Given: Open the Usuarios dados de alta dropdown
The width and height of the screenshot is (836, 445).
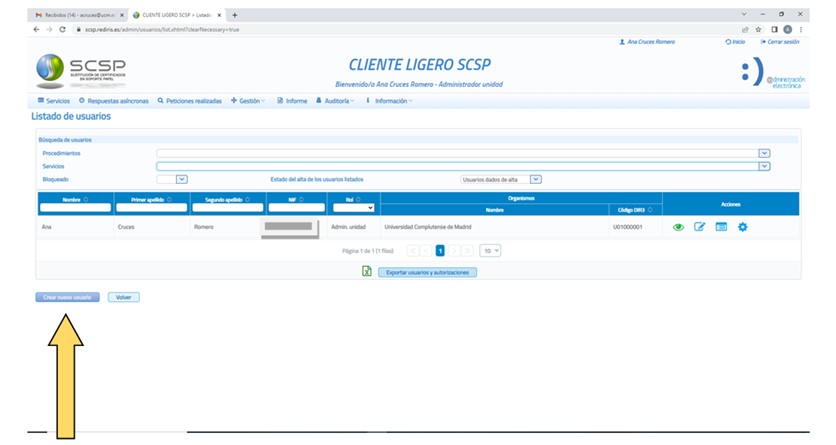Looking at the screenshot, I should click(x=536, y=180).
